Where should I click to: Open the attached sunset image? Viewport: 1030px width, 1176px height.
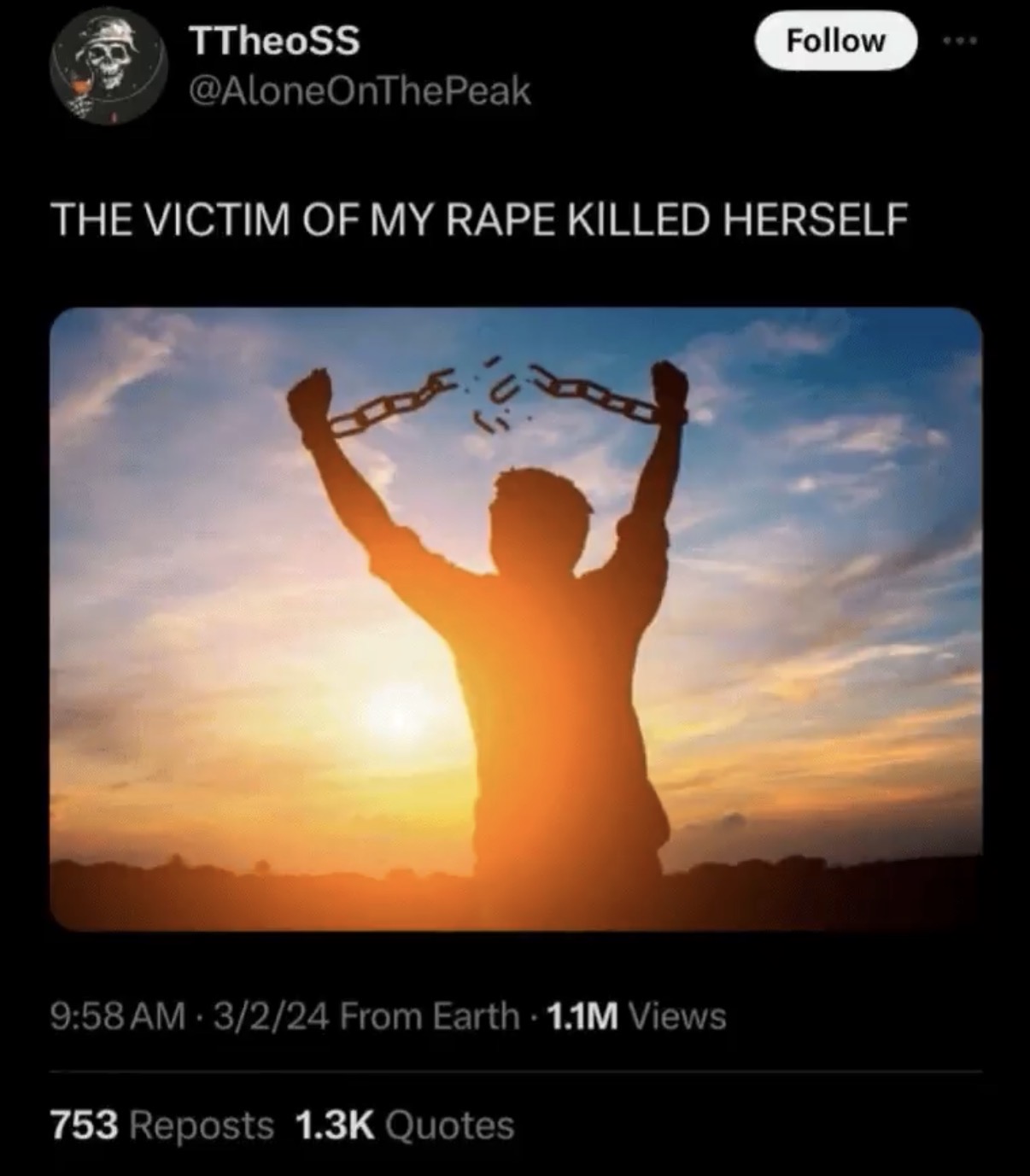[x=516, y=619]
